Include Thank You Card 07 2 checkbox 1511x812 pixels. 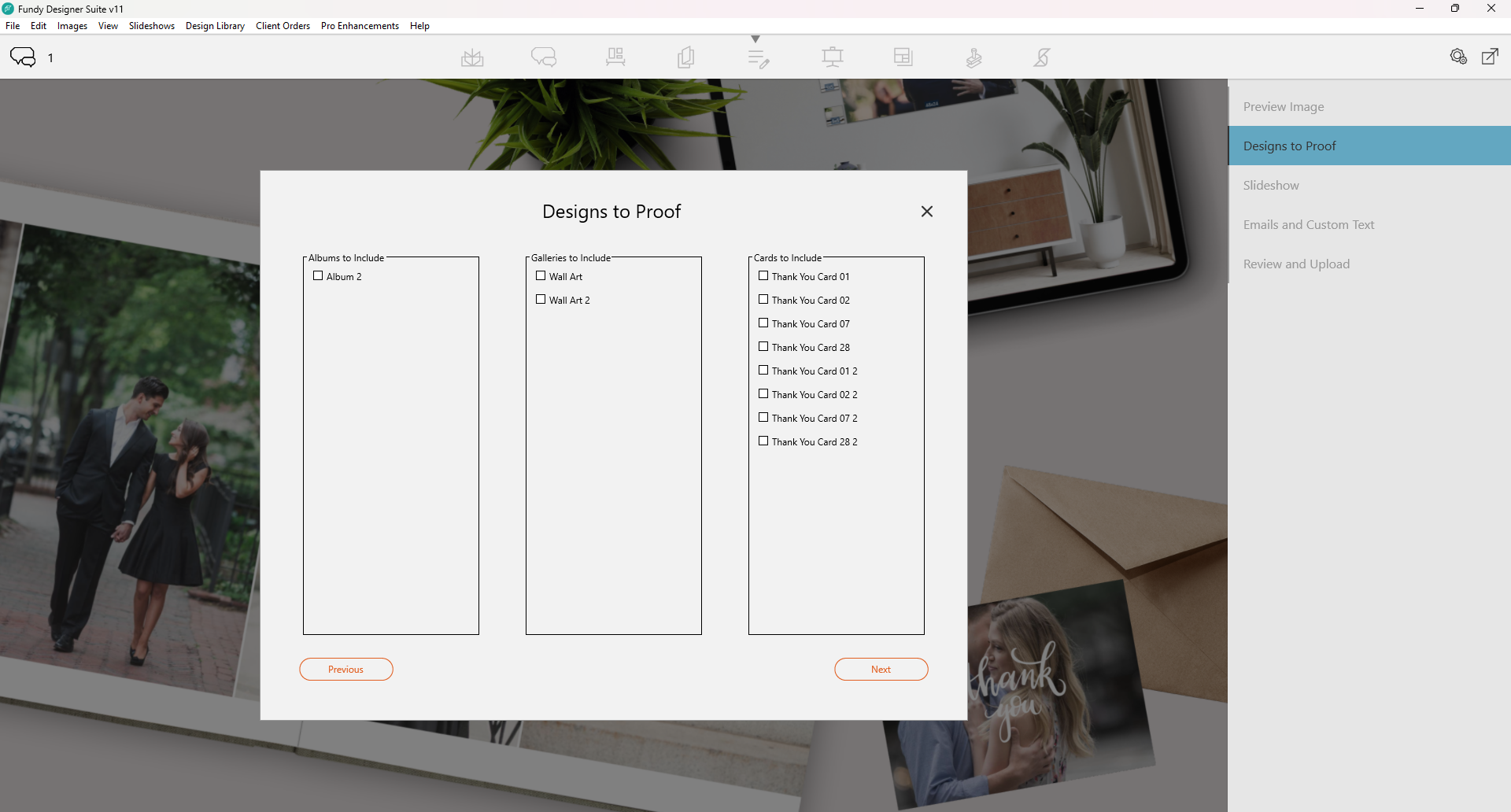763,418
